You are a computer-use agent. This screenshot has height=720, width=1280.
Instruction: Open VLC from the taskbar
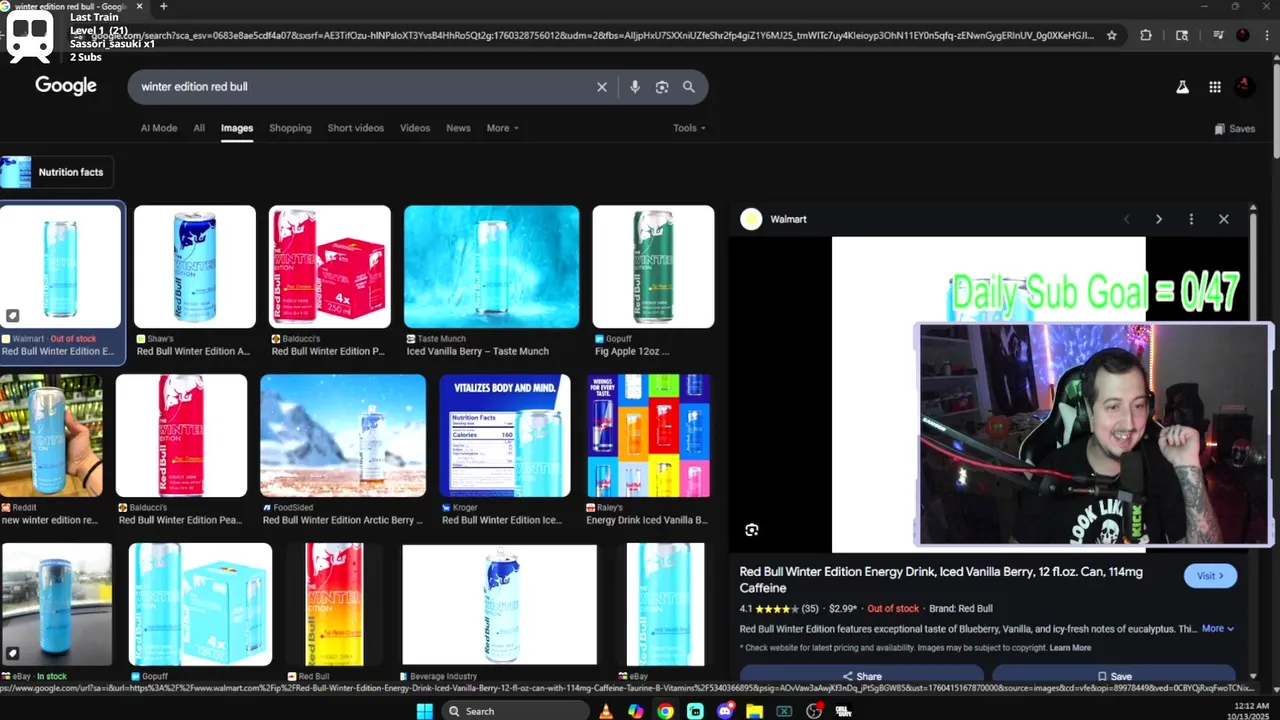[605, 711]
